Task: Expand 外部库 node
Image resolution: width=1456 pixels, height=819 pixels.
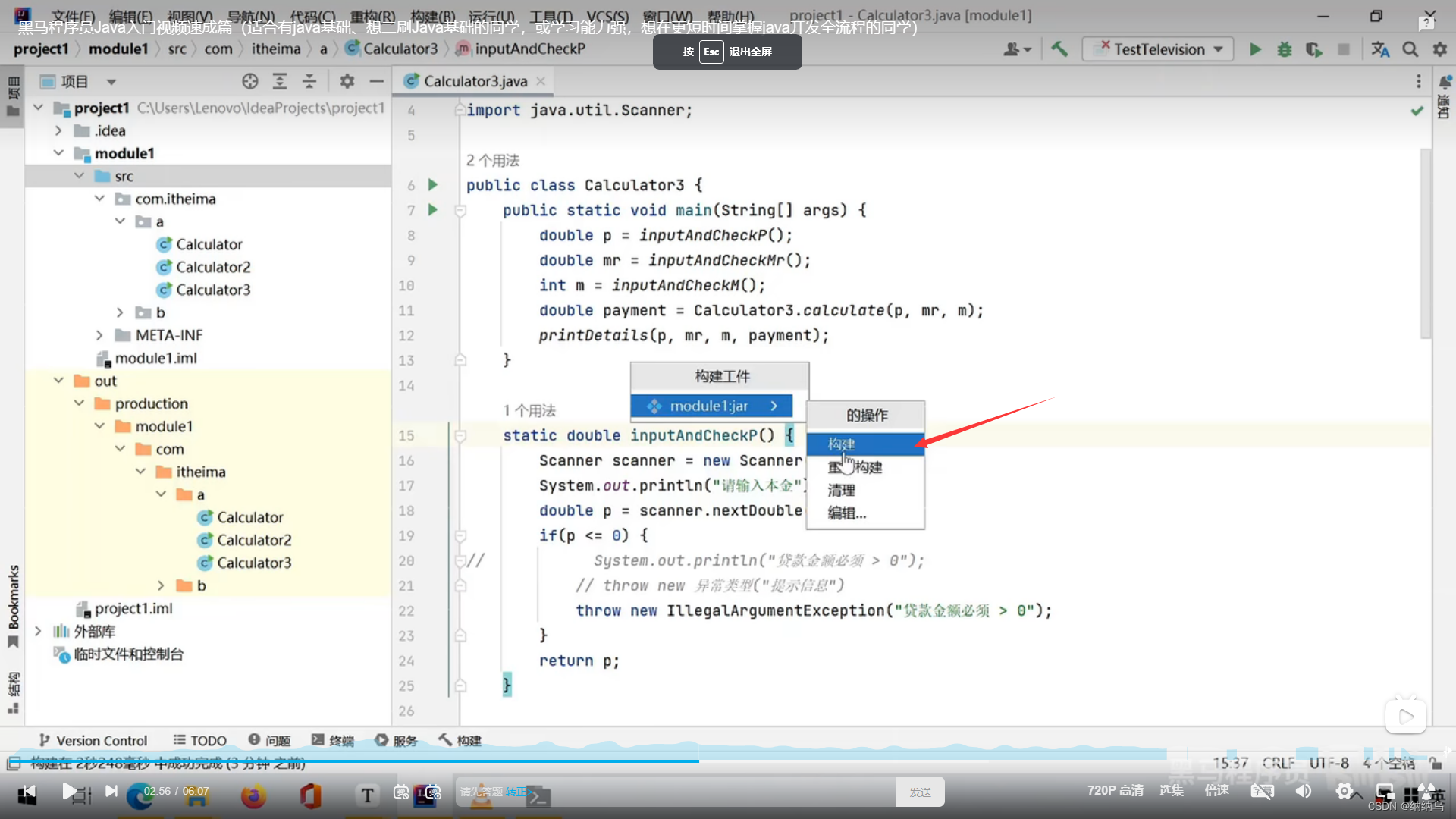Action: [x=38, y=631]
